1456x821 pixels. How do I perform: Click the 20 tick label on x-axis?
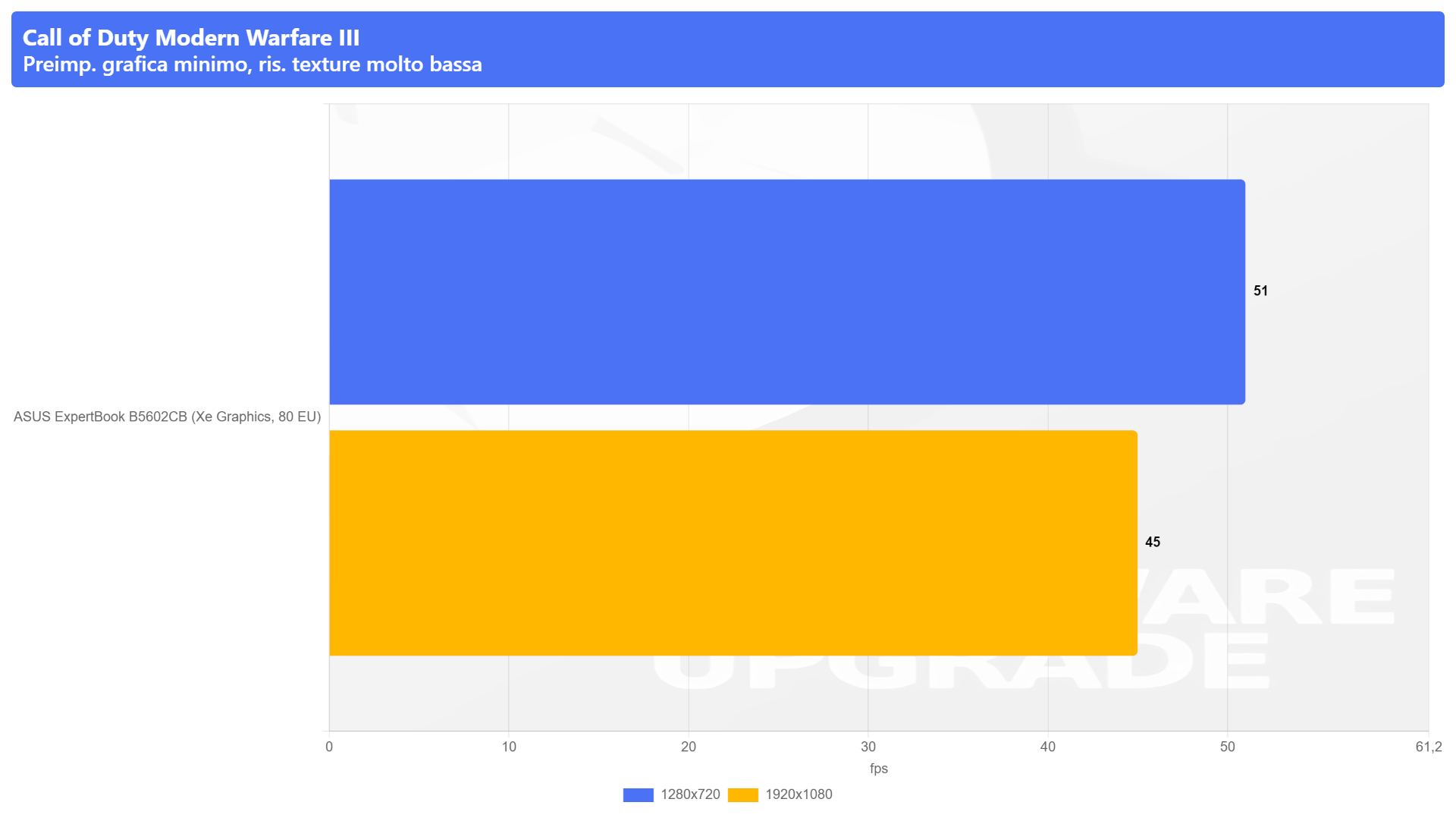click(689, 747)
